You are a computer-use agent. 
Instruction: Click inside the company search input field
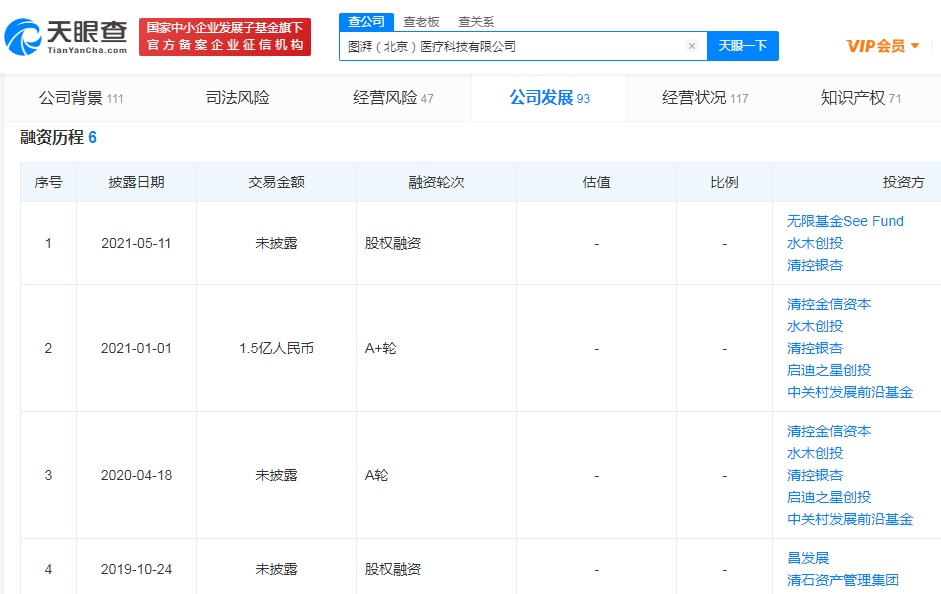510,46
